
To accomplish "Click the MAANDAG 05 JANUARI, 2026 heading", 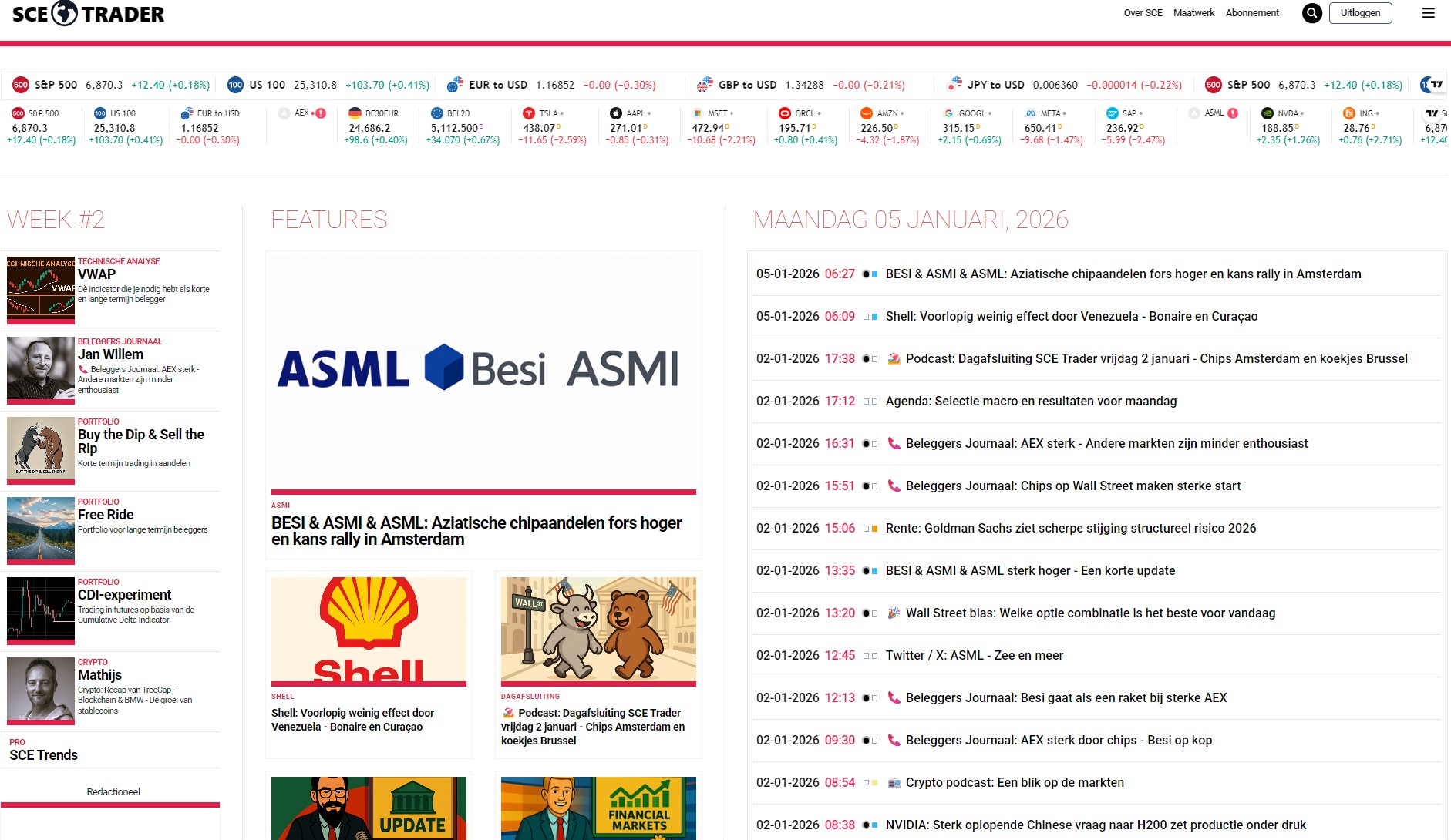I will (x=911, y=220).
